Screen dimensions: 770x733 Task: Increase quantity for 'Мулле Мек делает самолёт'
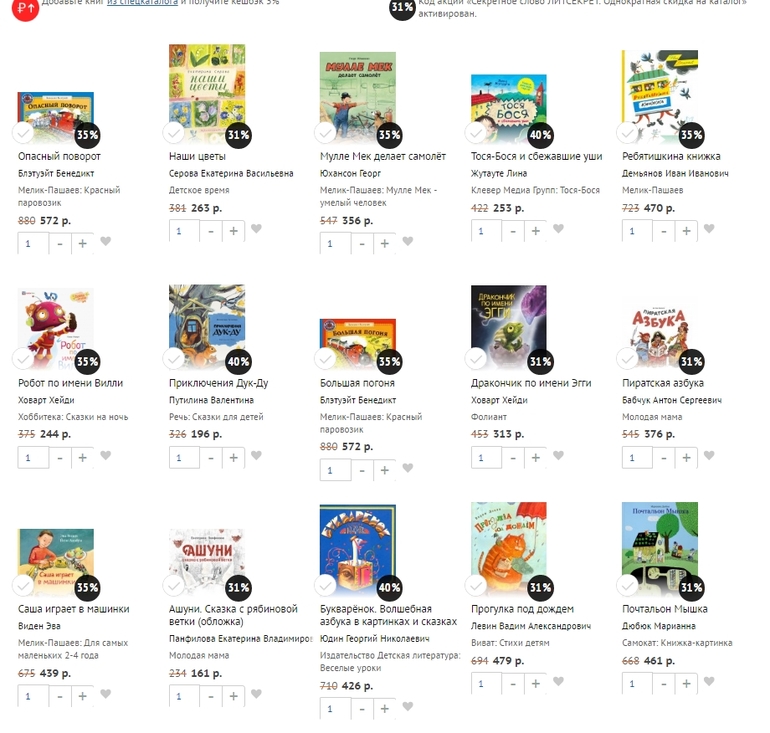tap(385, 244)
